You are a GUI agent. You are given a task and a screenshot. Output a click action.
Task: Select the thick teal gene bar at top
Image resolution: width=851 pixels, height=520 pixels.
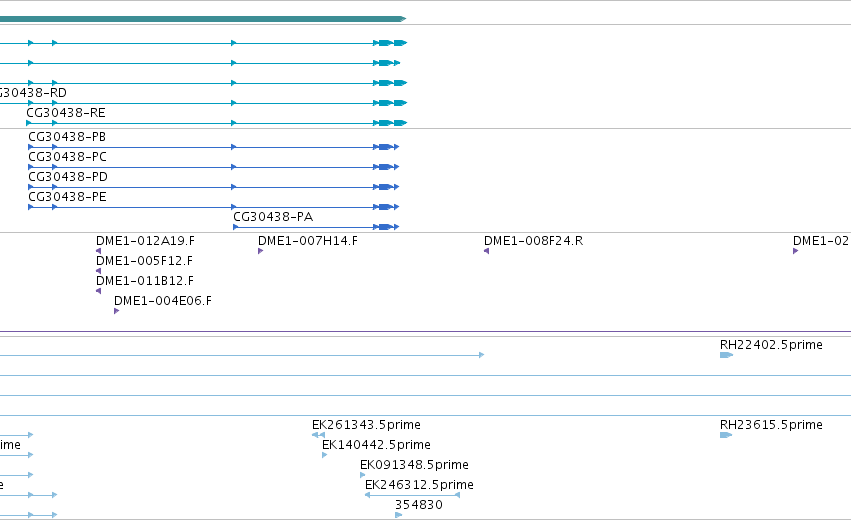[x=203, y=19]
